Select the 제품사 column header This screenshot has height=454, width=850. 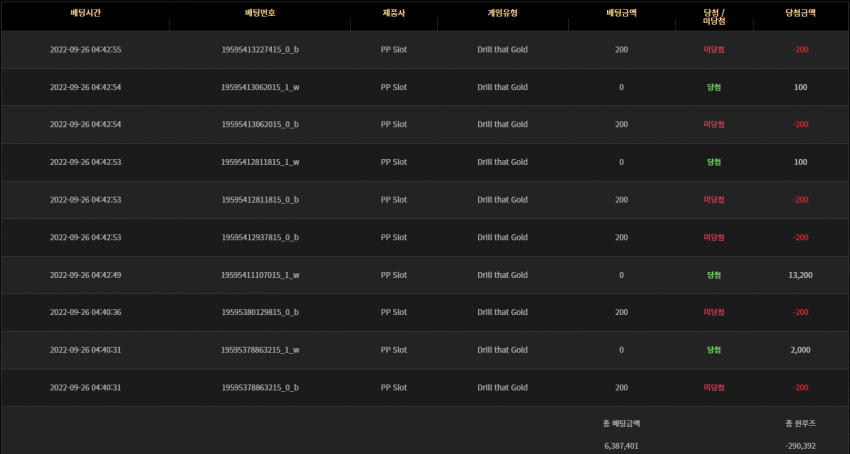tap(394, 14)
